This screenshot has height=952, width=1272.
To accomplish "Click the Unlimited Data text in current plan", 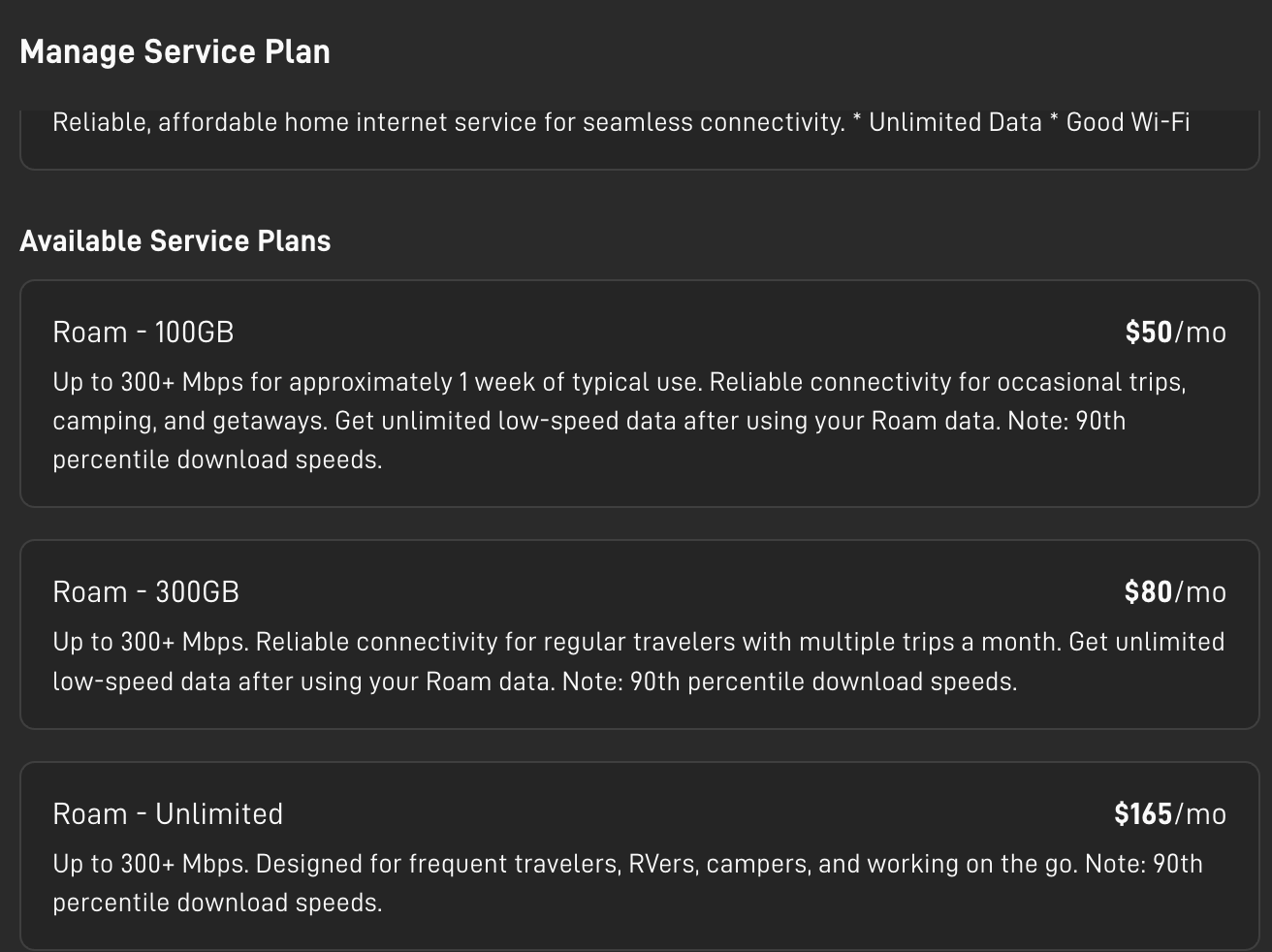I will click(955, 123).
